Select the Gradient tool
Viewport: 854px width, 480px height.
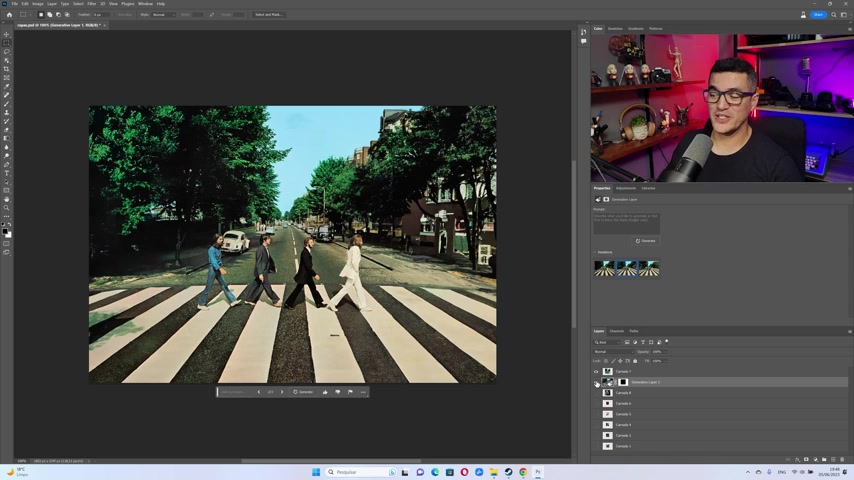[7, 138]
